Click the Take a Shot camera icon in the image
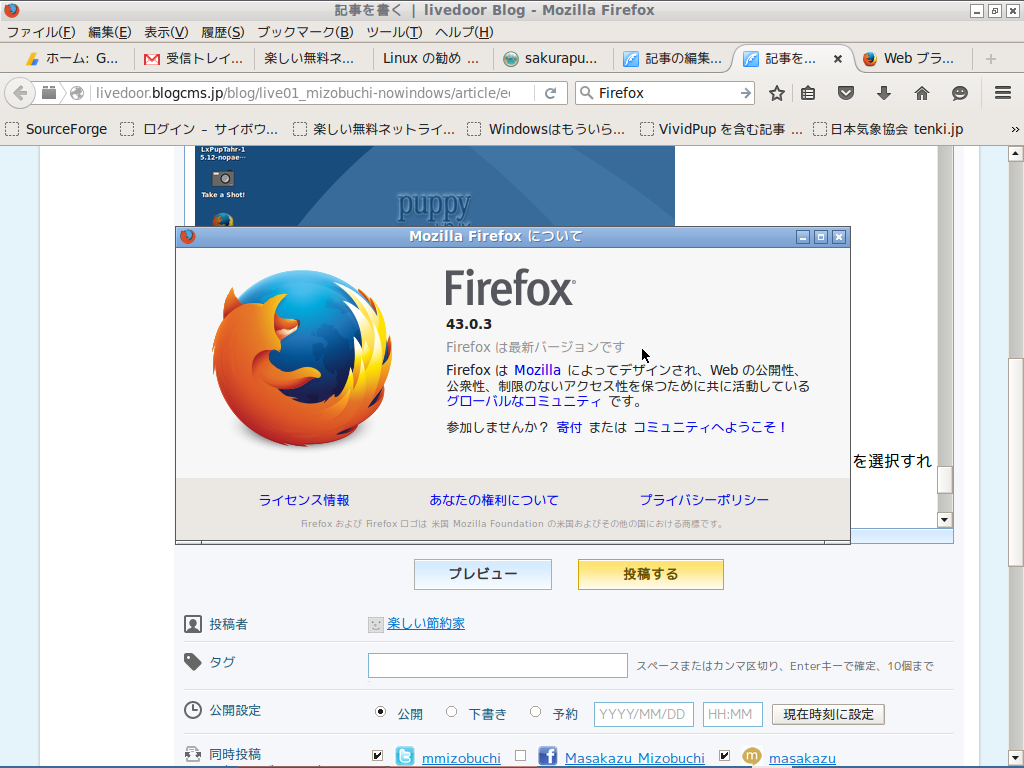The image size is (1024, 768). point(223,178)
